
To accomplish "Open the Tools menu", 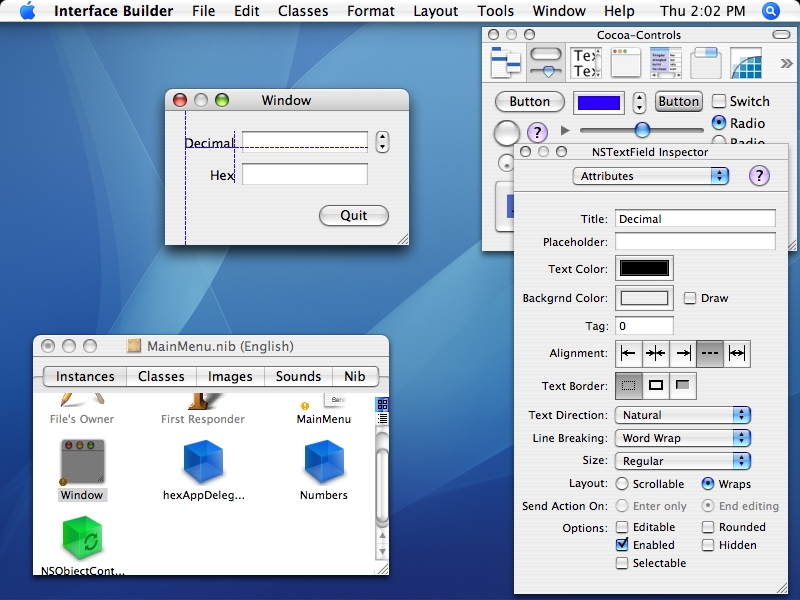I will [x=495, y=11].
